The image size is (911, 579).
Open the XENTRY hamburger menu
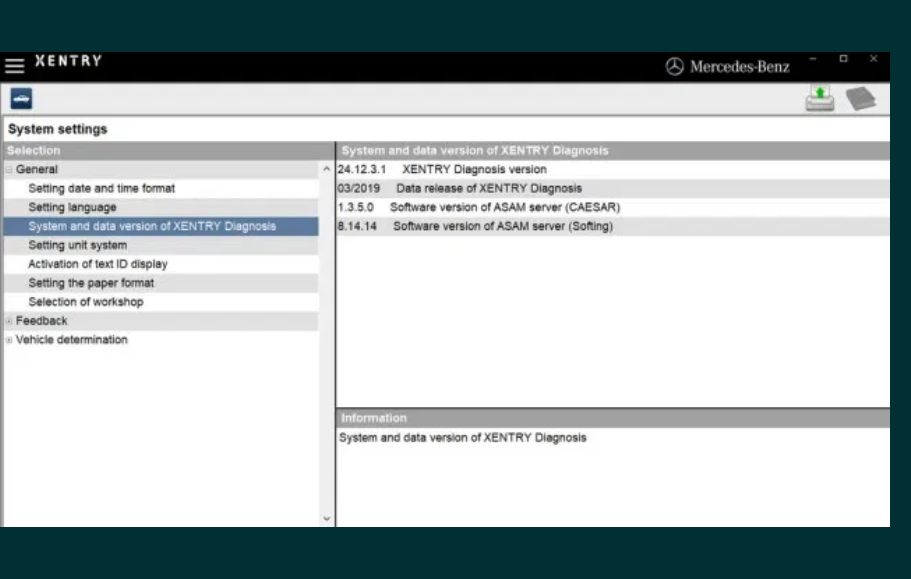[x=15, y=66]
